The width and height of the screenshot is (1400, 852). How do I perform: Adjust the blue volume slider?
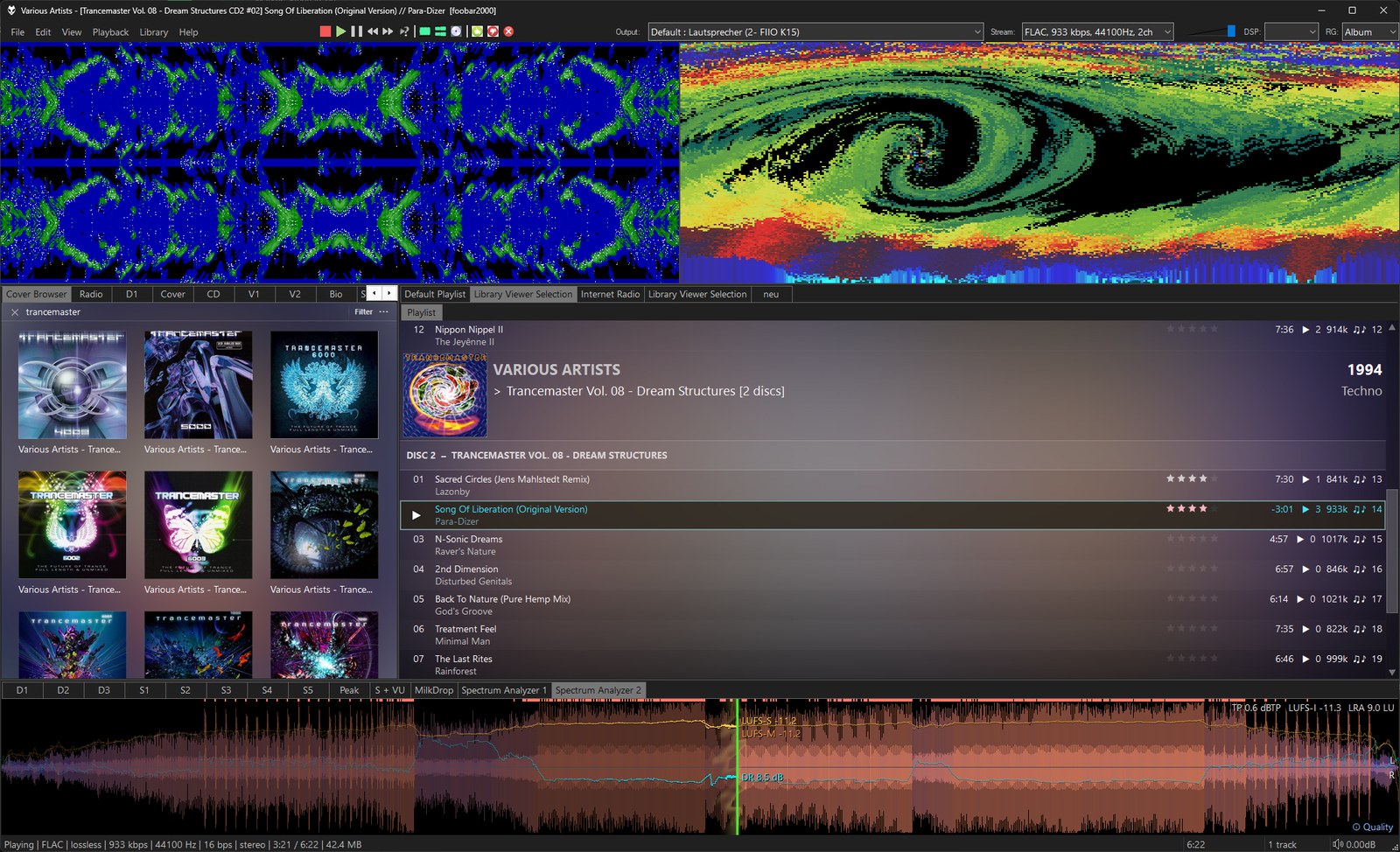point(1231,31)
